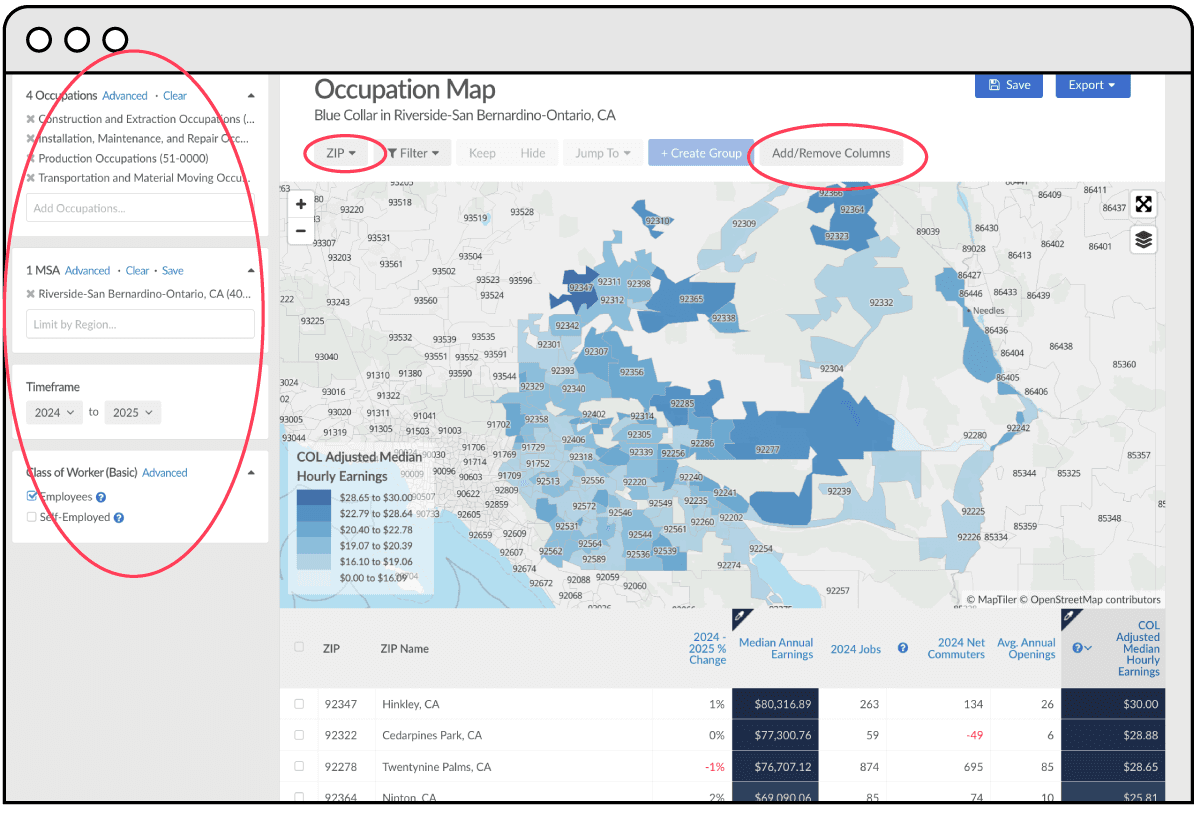Click the Add Occupations input field
Viewport: 1200px width, 813px height.
[x=140, y=208]
